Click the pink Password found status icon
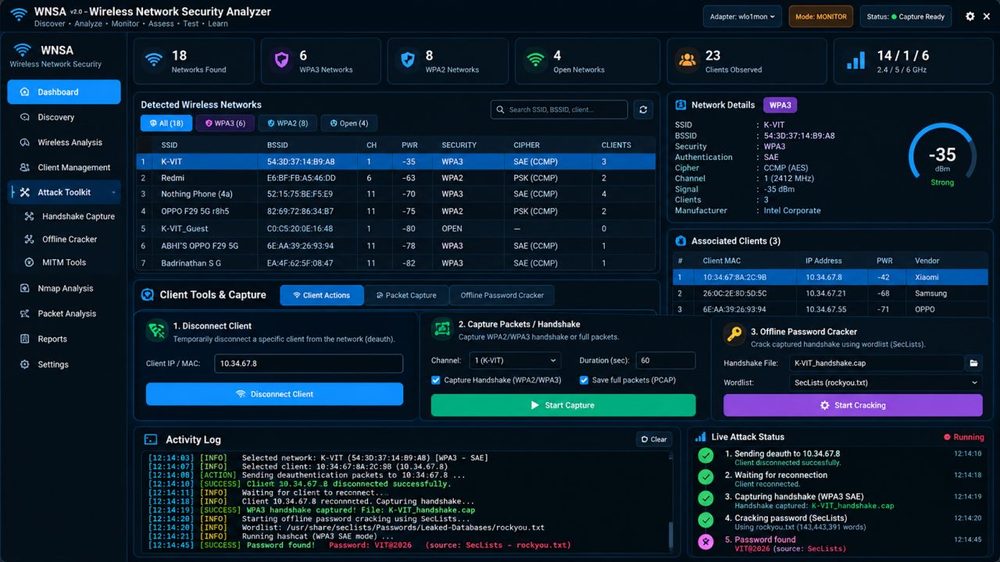This screenshot has height=562, width=1000. [x=705, y=542]
